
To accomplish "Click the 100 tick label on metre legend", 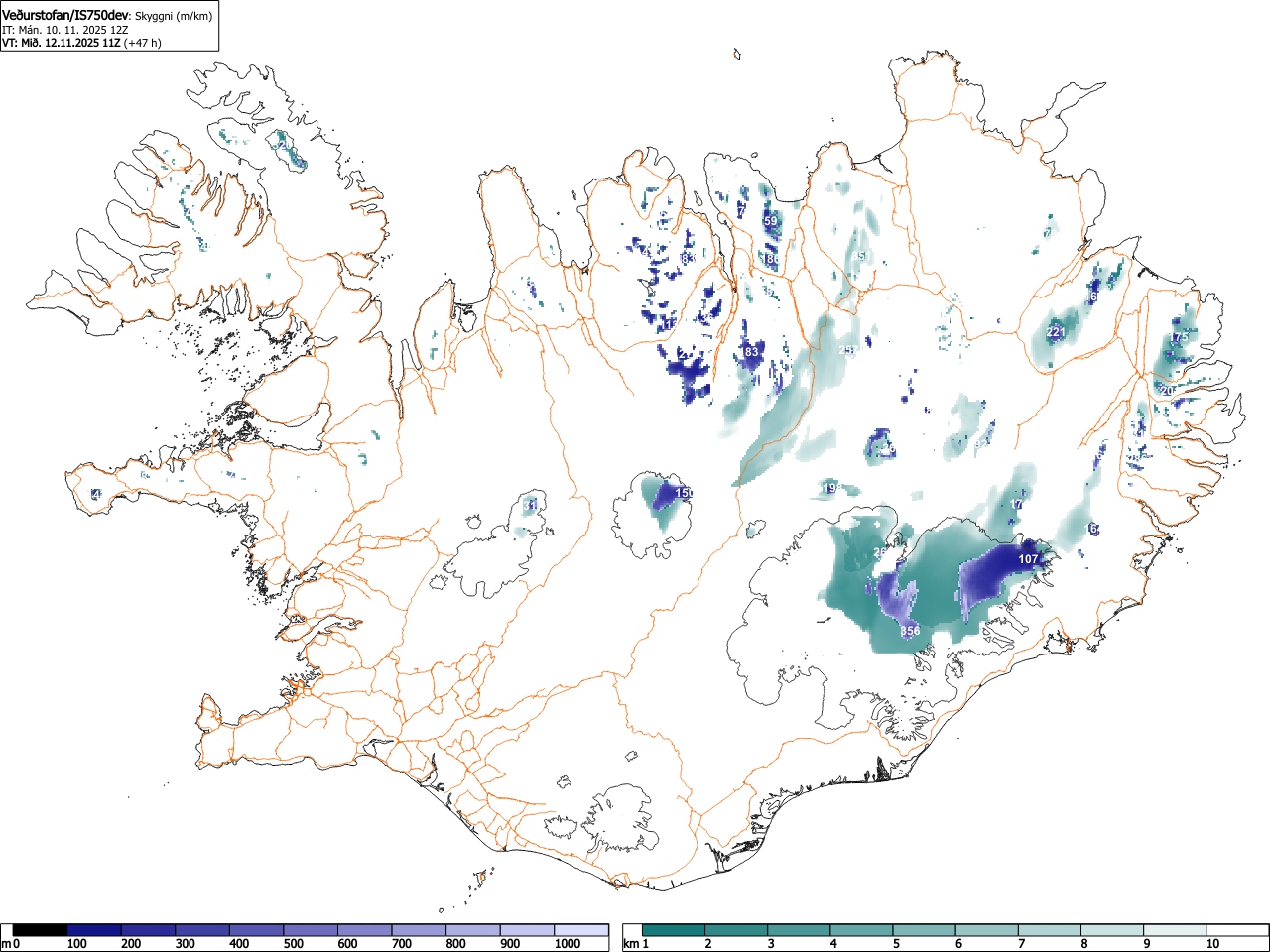I will pyautogui.click(x=76, y=944).
